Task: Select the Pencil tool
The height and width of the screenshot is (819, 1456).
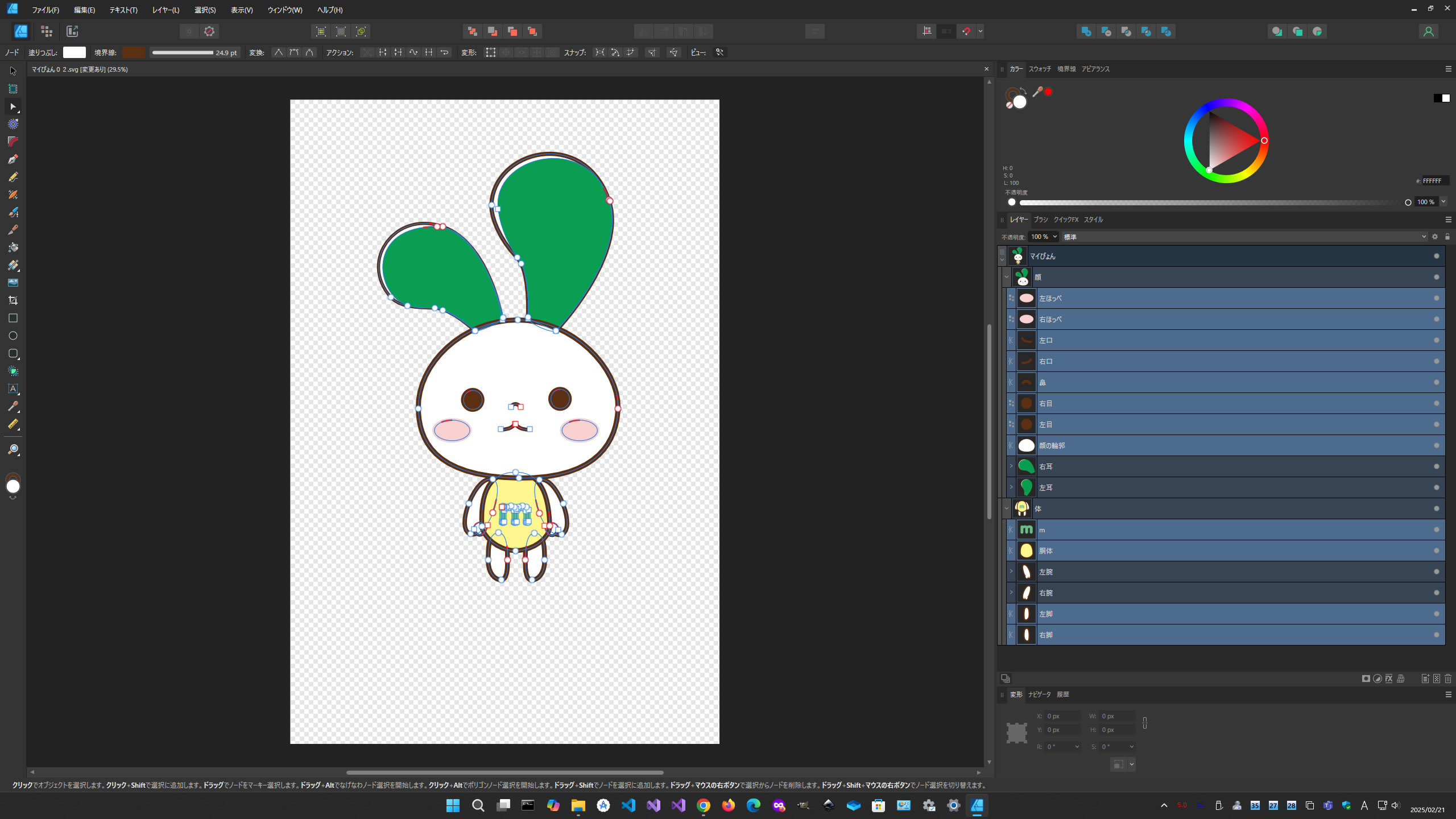Action: (13, 177)
